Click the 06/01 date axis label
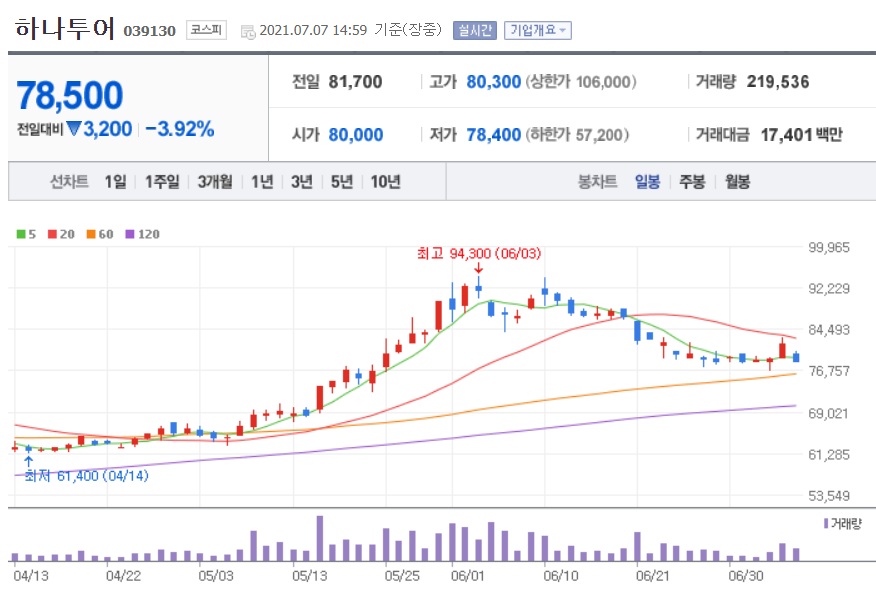Image resolution: width=876 pixels, height=594 pixels. 468,576
